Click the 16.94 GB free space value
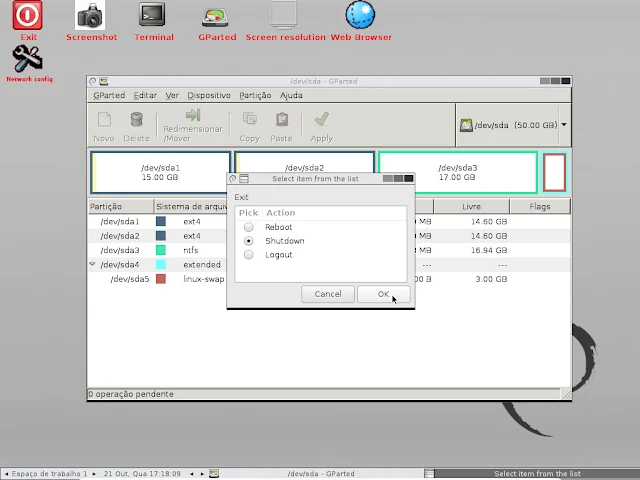 click(489, 250)
